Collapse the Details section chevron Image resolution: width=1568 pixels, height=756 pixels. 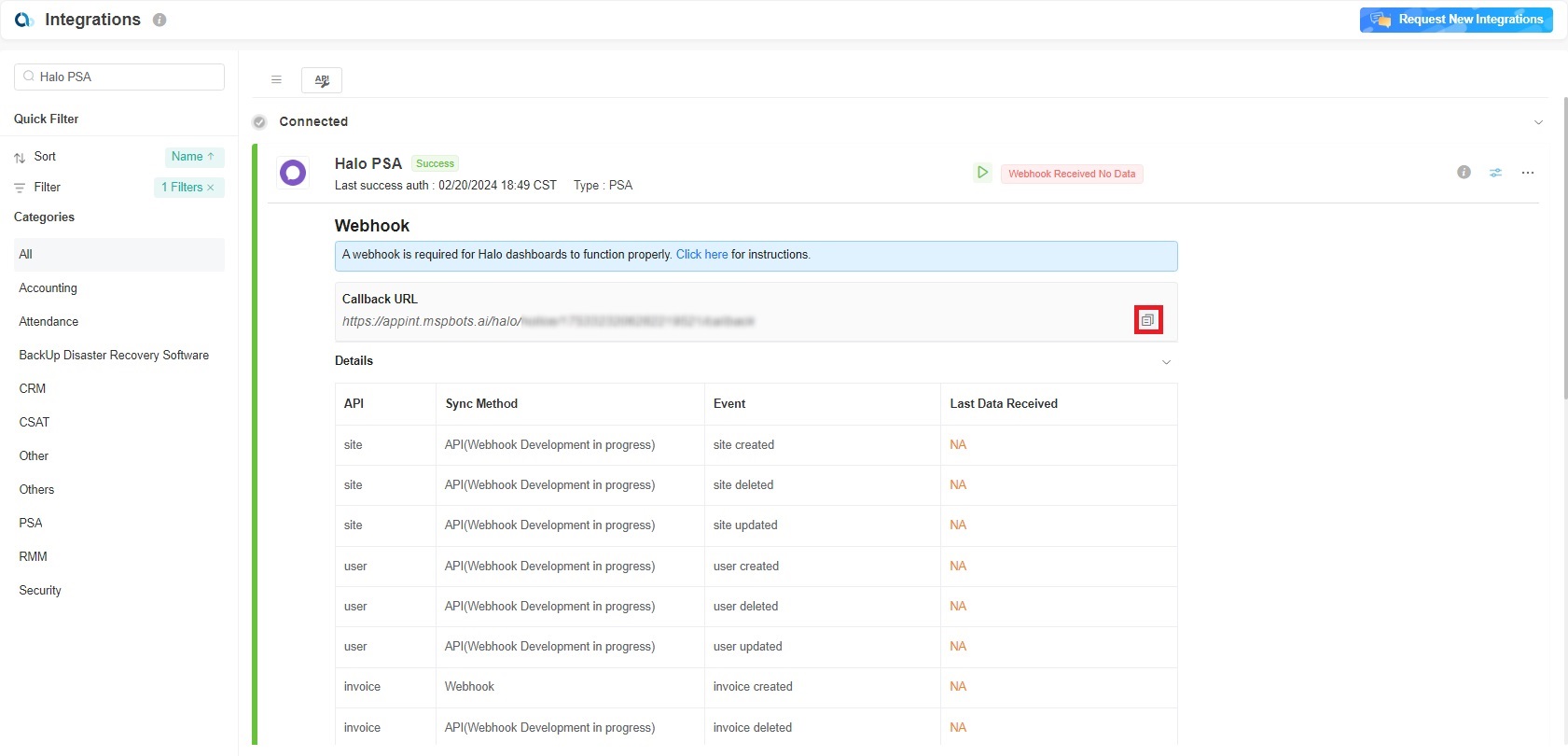[x=1166, y=362]
